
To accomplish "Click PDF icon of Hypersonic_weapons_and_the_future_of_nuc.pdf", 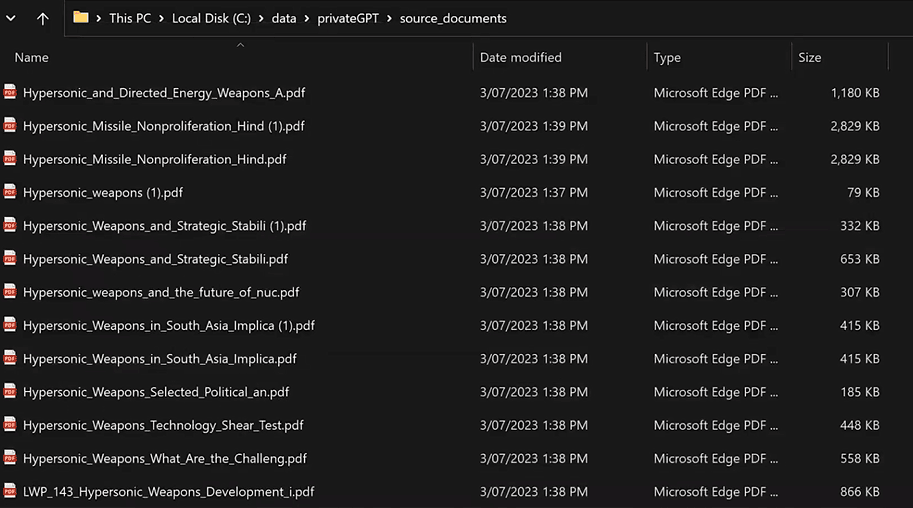I will click(10, 291).
